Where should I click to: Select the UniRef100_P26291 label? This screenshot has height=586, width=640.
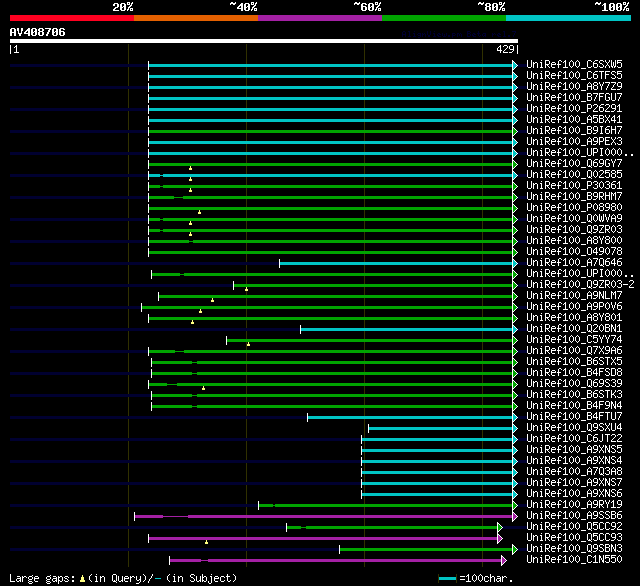point(574,109)
